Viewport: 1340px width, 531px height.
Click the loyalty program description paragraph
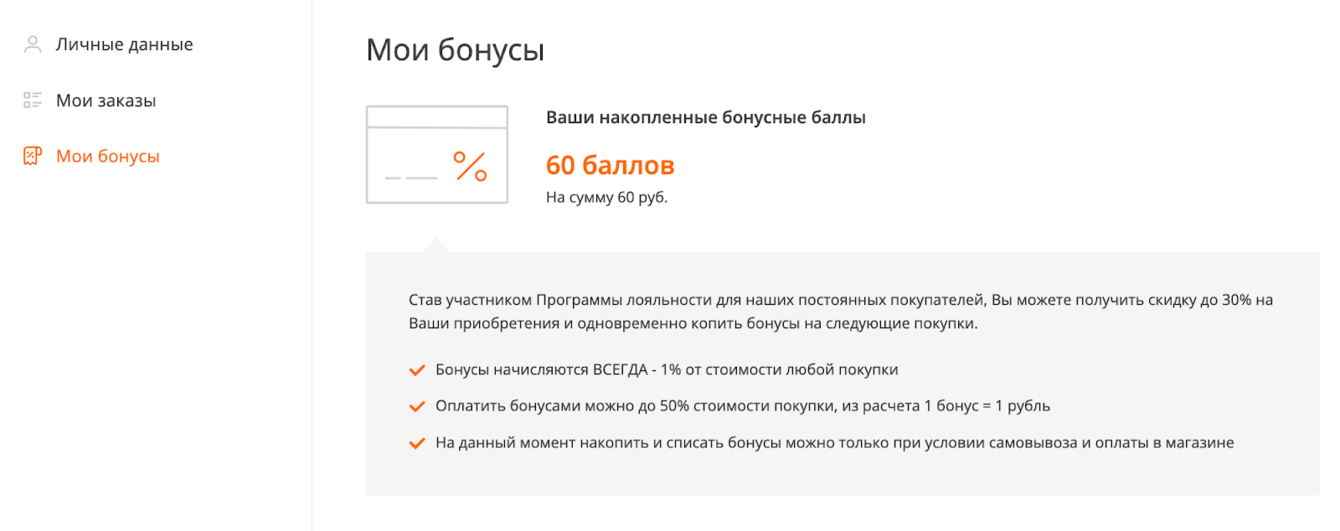click(840, 312)
